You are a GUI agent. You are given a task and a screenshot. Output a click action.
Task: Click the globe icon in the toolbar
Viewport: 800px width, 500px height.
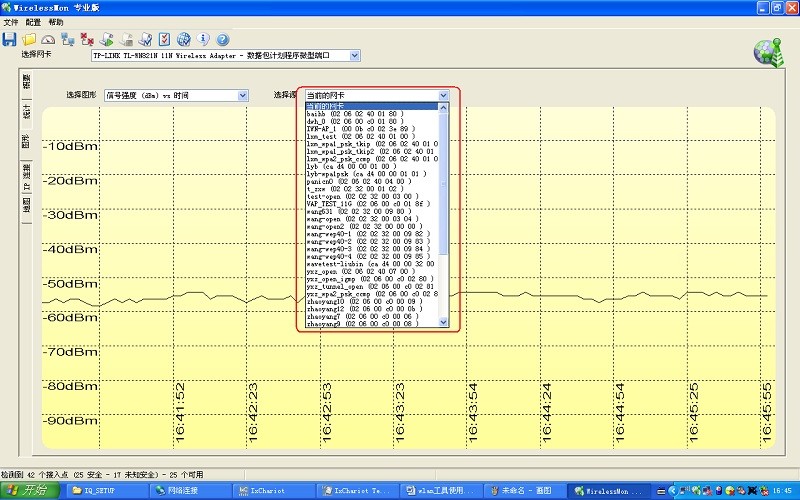(184, 39)
